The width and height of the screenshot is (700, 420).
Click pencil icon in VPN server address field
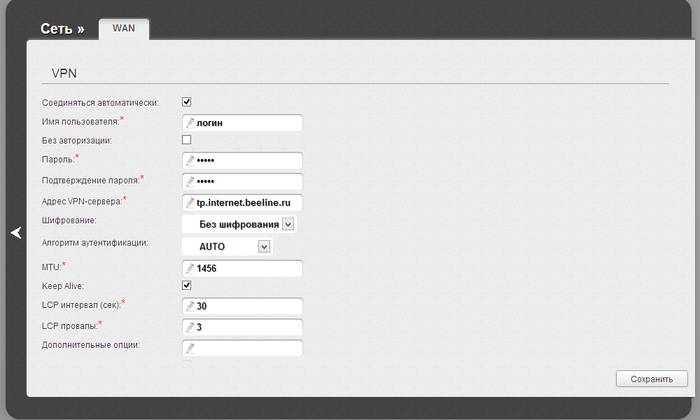(190, 203)
